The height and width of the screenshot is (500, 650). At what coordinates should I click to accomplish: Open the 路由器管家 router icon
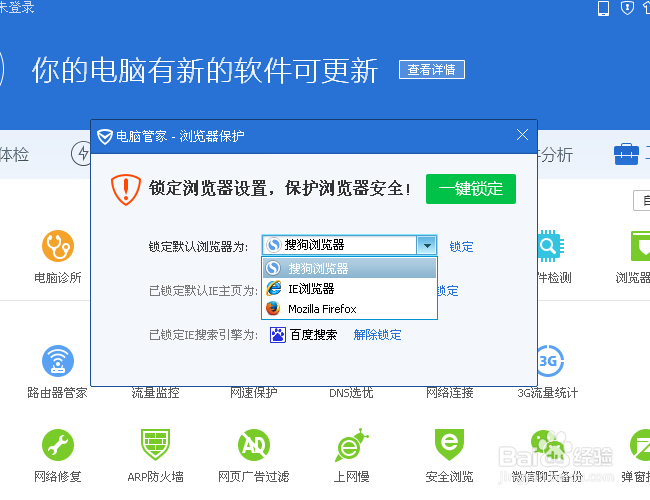pyautogui.click(x=58, y=361)
